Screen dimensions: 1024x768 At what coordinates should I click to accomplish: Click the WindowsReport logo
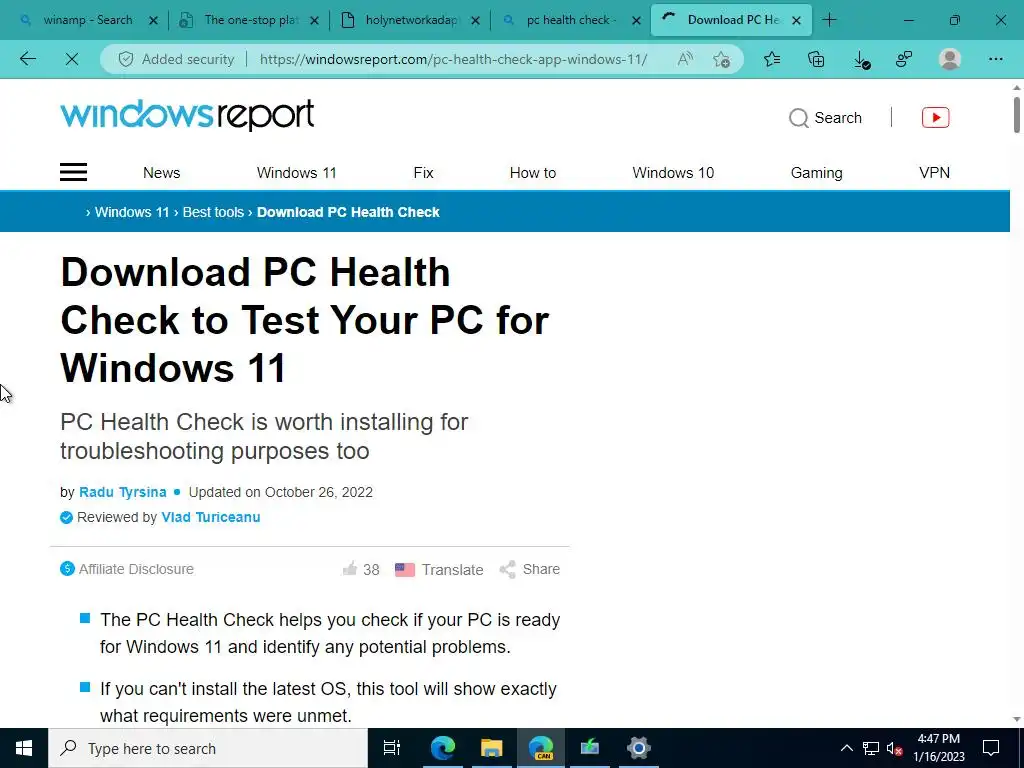(187, 116)
